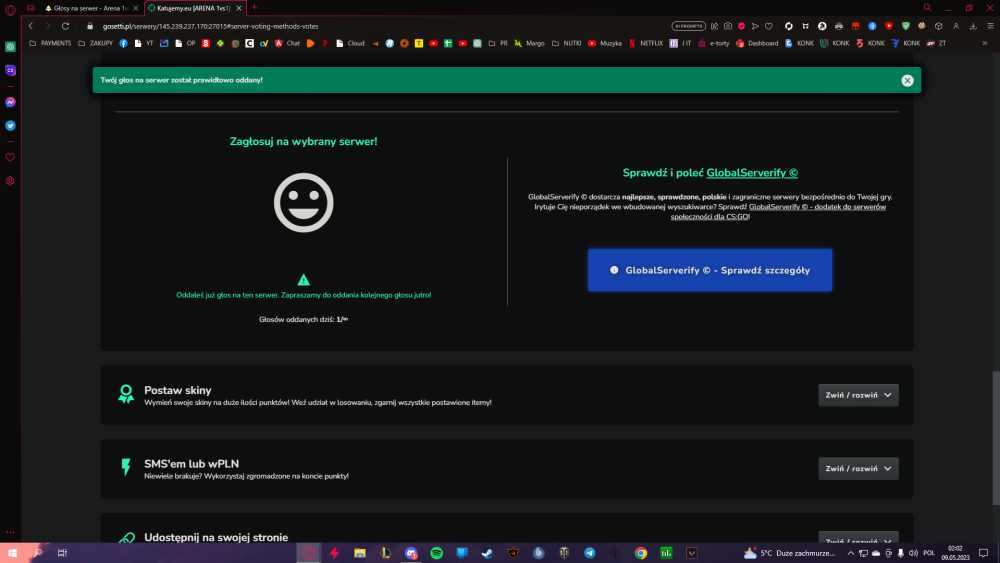Click the green shield extension icon

tap(906, 26)
